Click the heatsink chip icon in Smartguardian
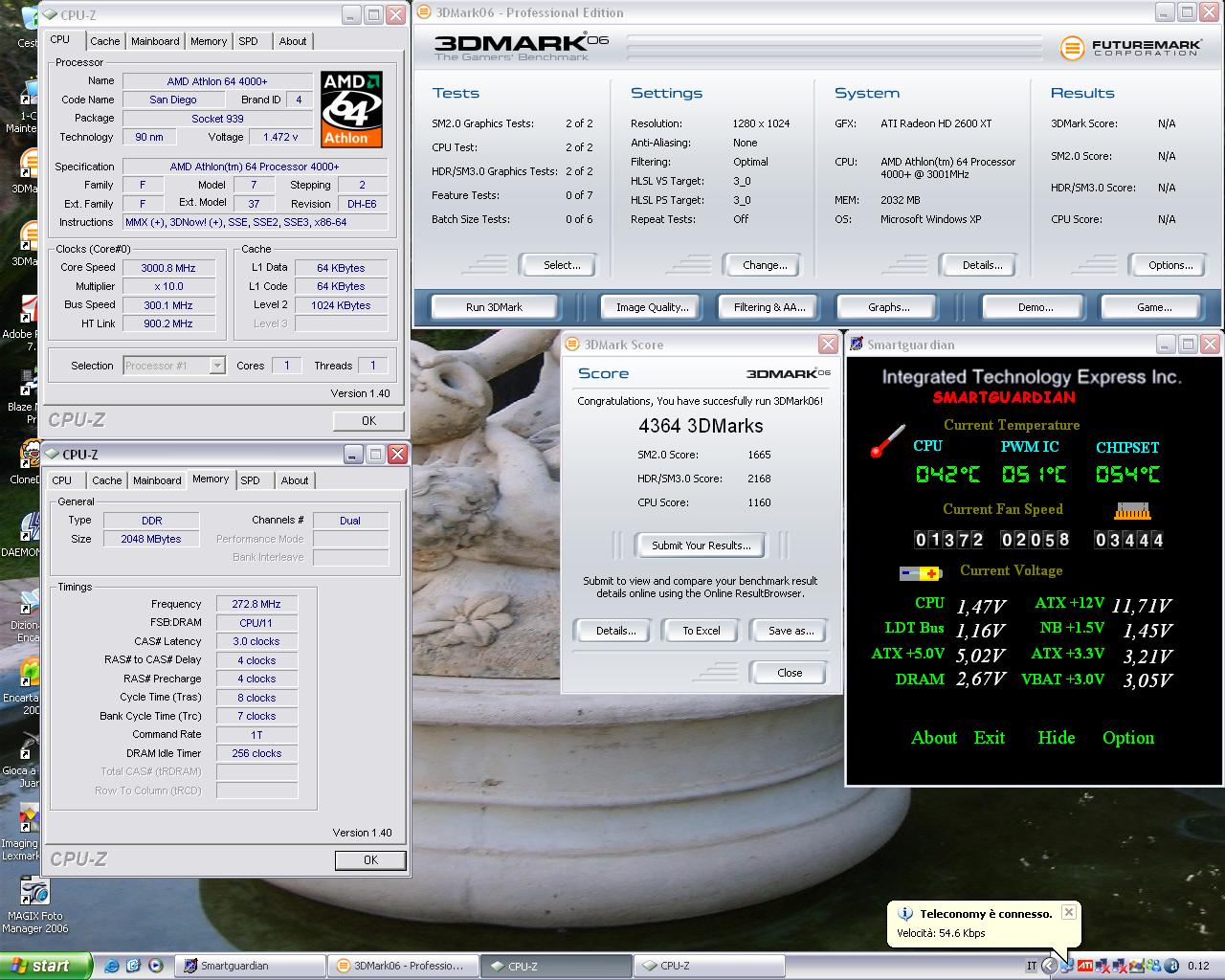The width and height of the screenshot is (1225, 980). (1131, 510)
